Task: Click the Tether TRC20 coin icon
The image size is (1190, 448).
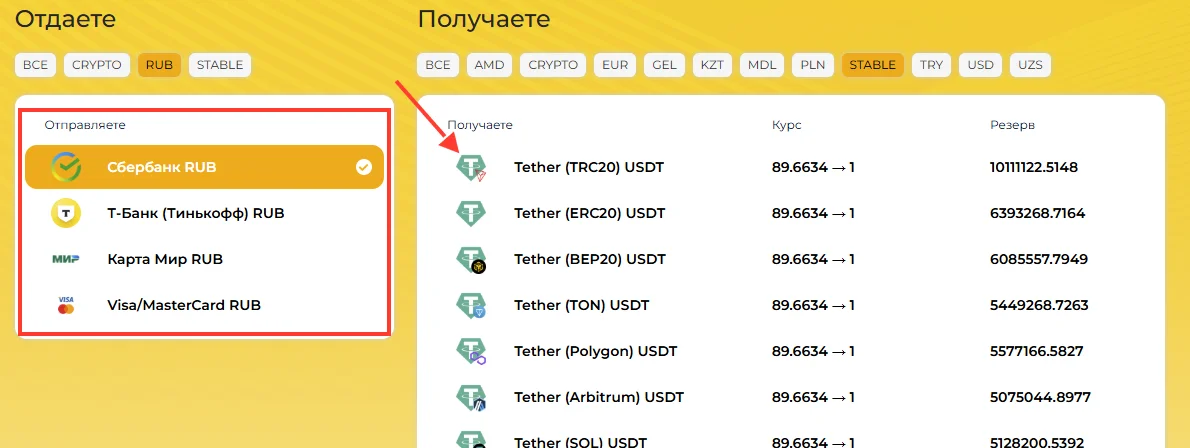Action: pos(471,168)
